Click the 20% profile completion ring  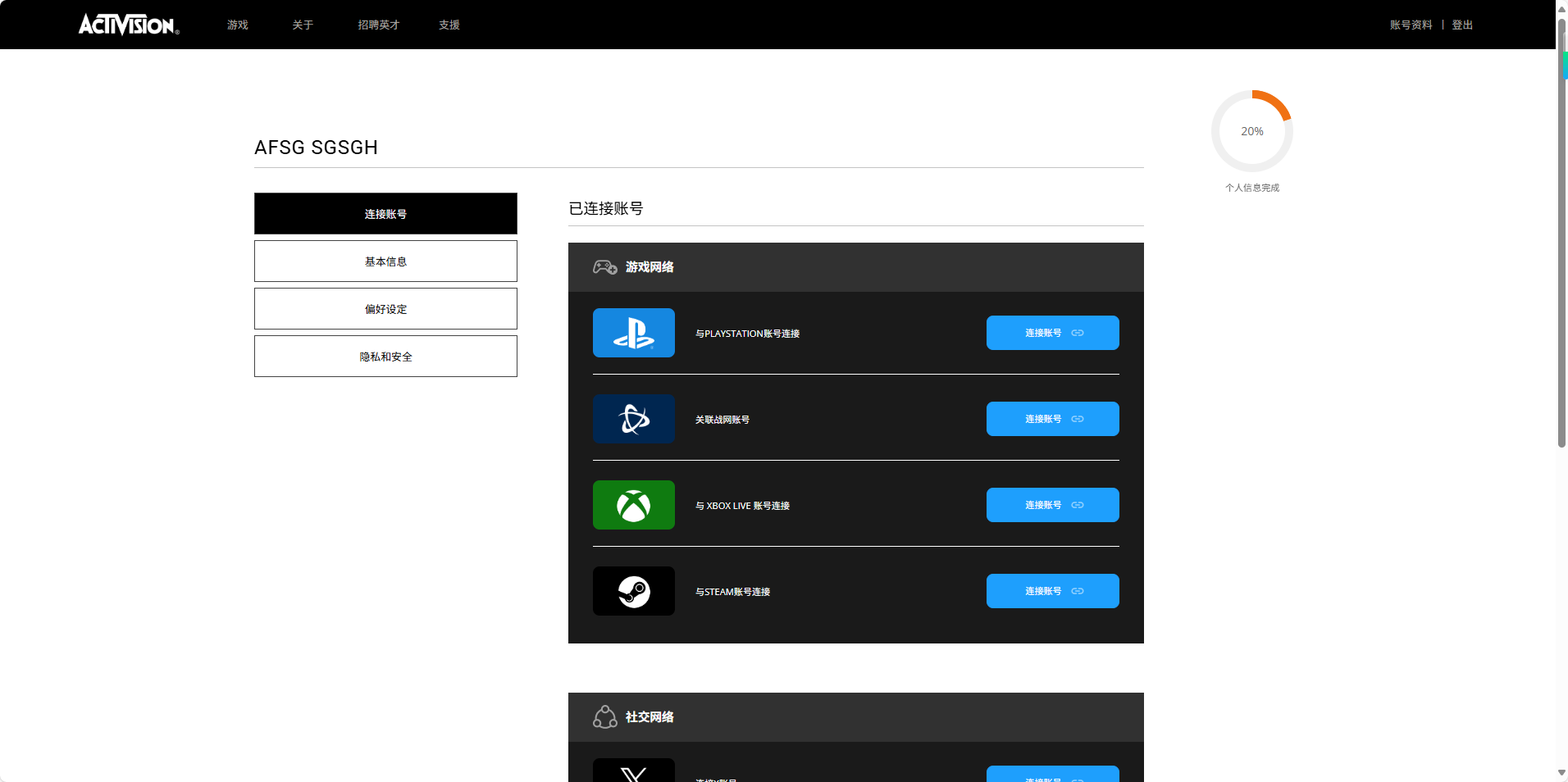[x=1252, y=131]
